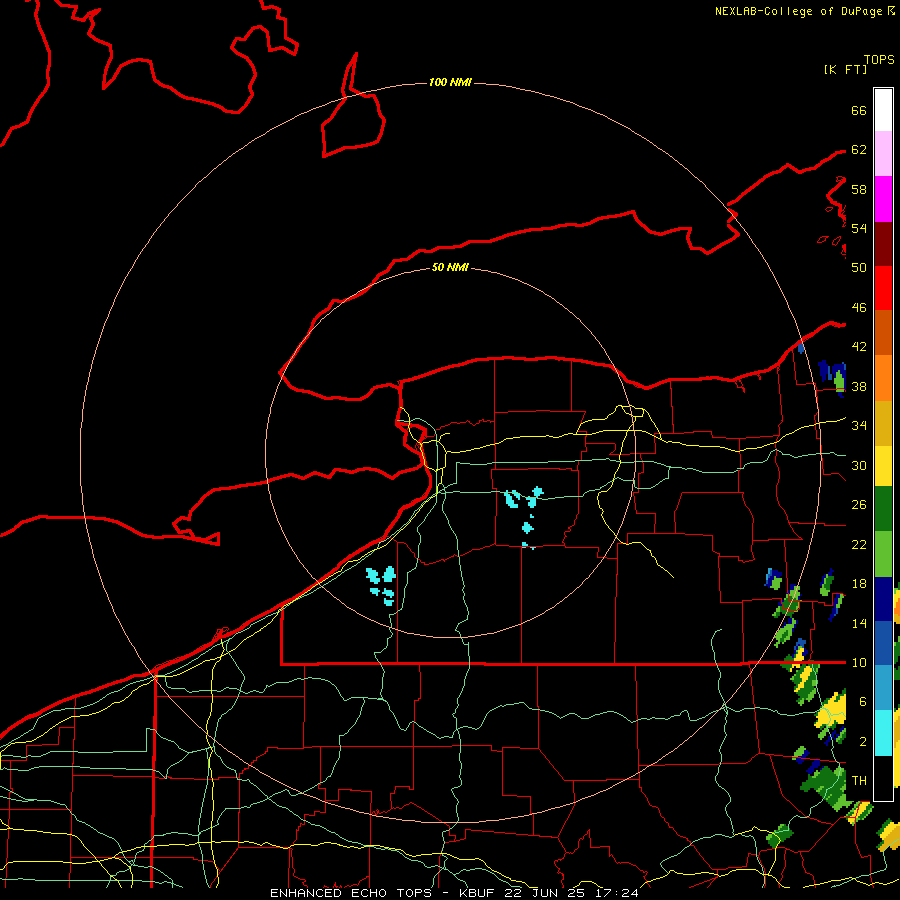Screen dimensions: 900x900
Task: Pick the navy legend swatch
Action: click(883, 599)
